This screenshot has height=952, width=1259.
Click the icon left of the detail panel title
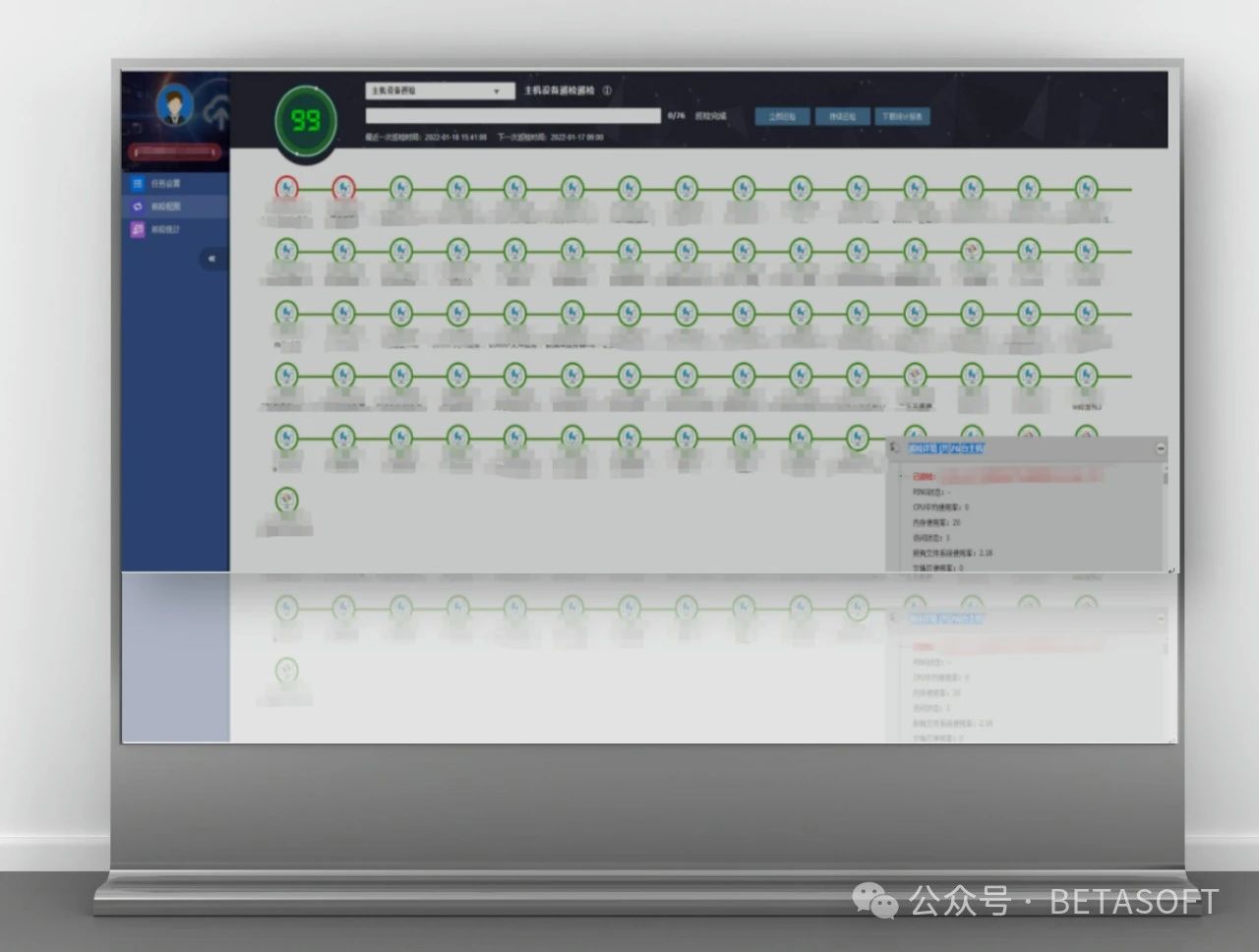click(x=894, y=448)
